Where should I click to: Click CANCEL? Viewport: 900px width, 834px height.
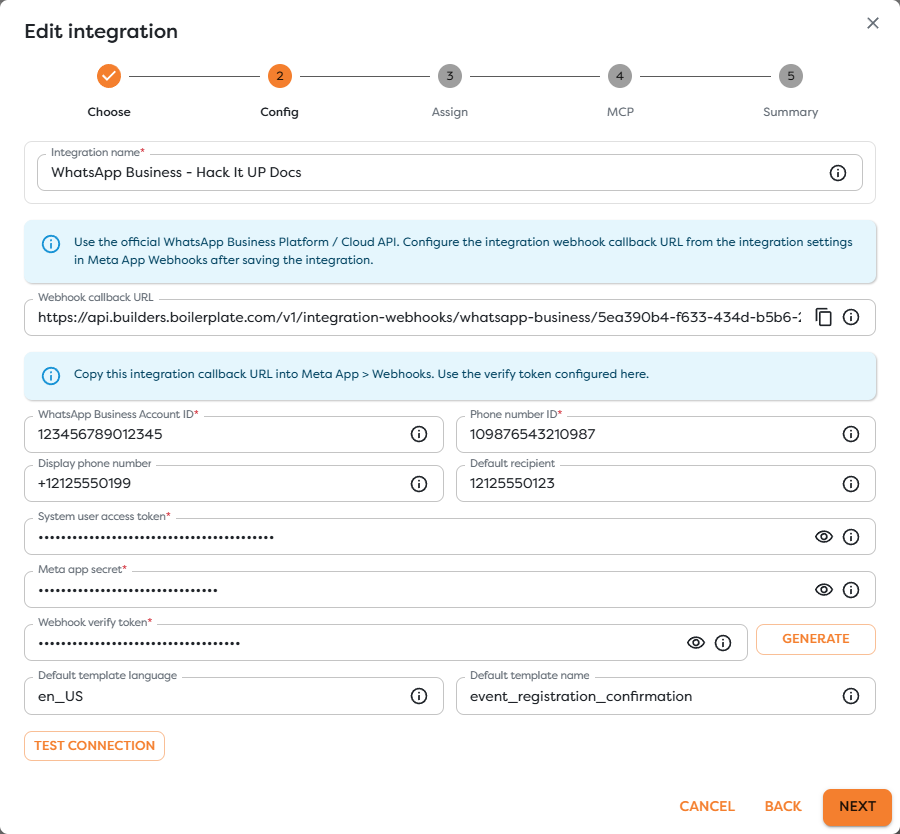coord(707,806)
